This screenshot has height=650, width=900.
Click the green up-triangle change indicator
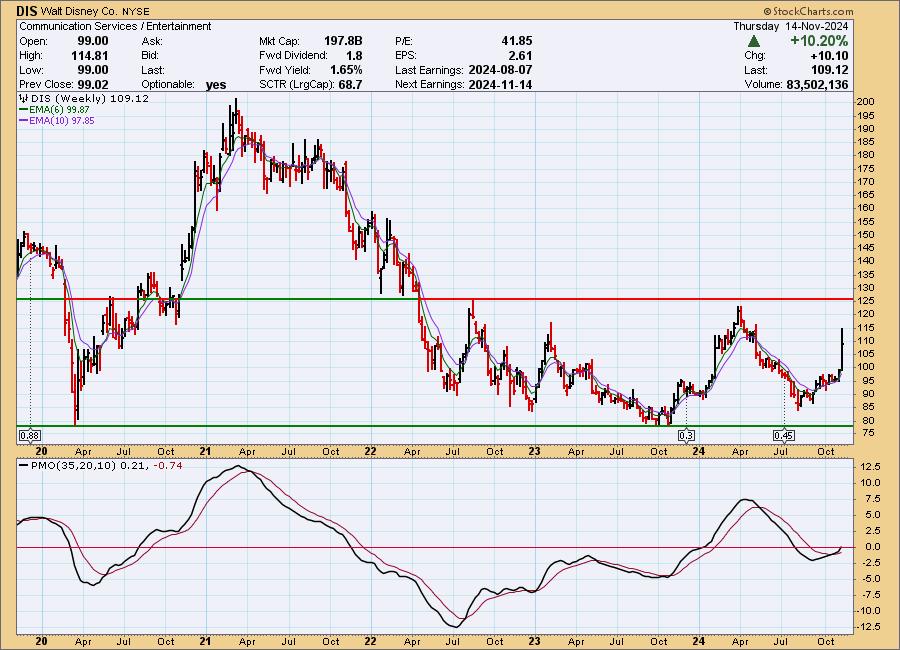(x=754, y=41)
